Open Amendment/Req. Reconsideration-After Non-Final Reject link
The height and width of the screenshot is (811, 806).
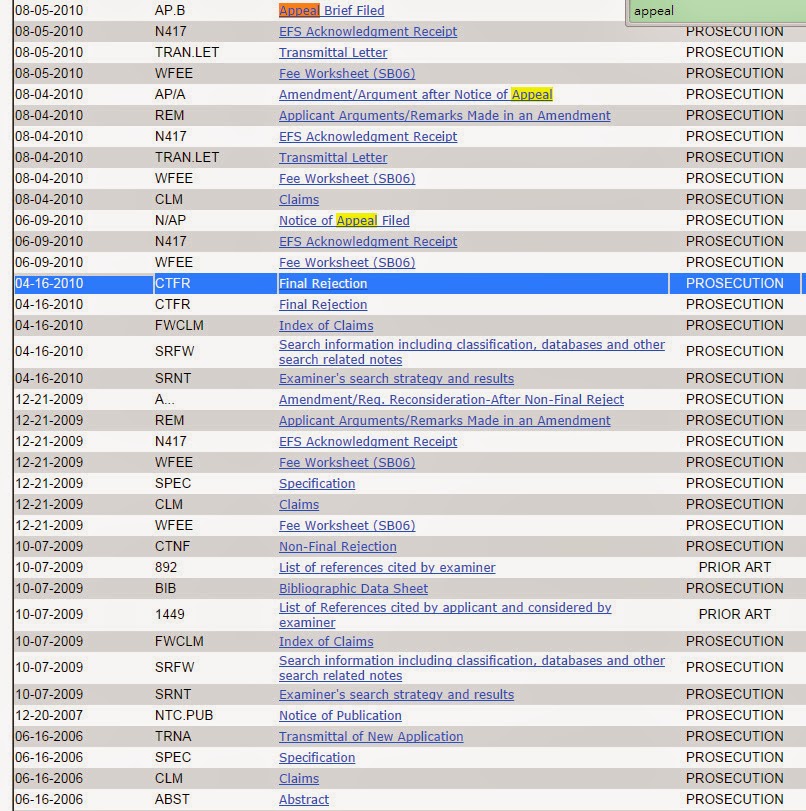click(451, 400)
